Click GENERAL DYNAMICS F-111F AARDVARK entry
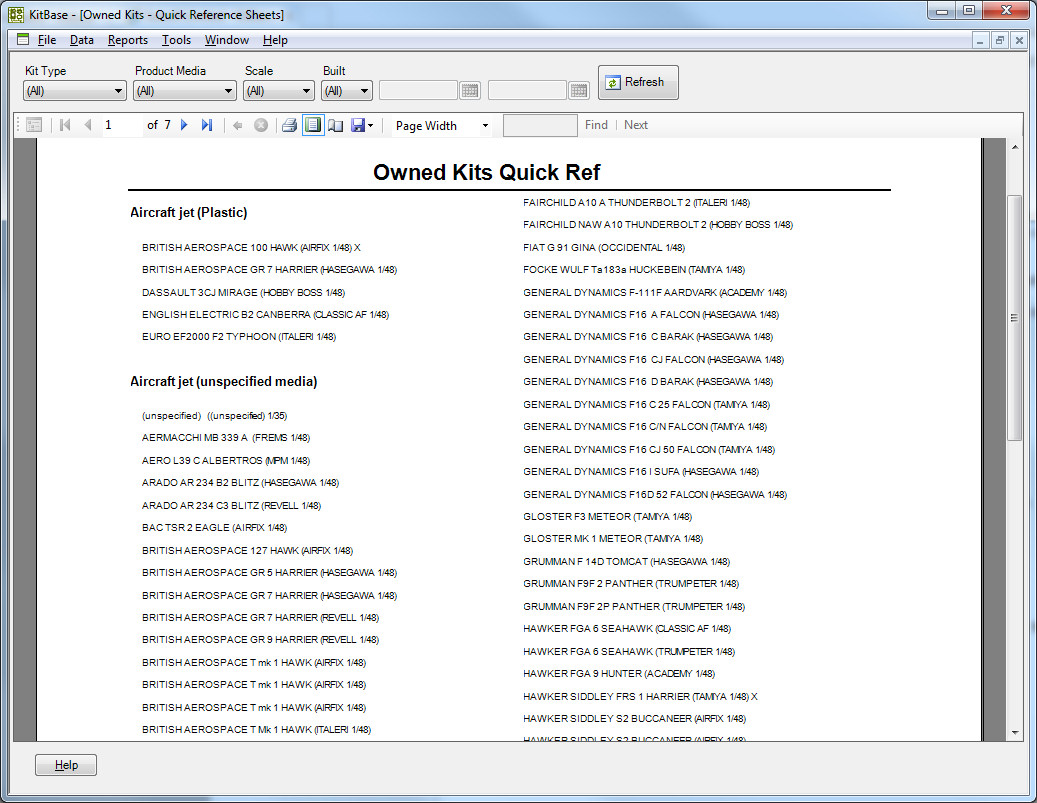The image size is (1037, 803). (x=655, y=292)
